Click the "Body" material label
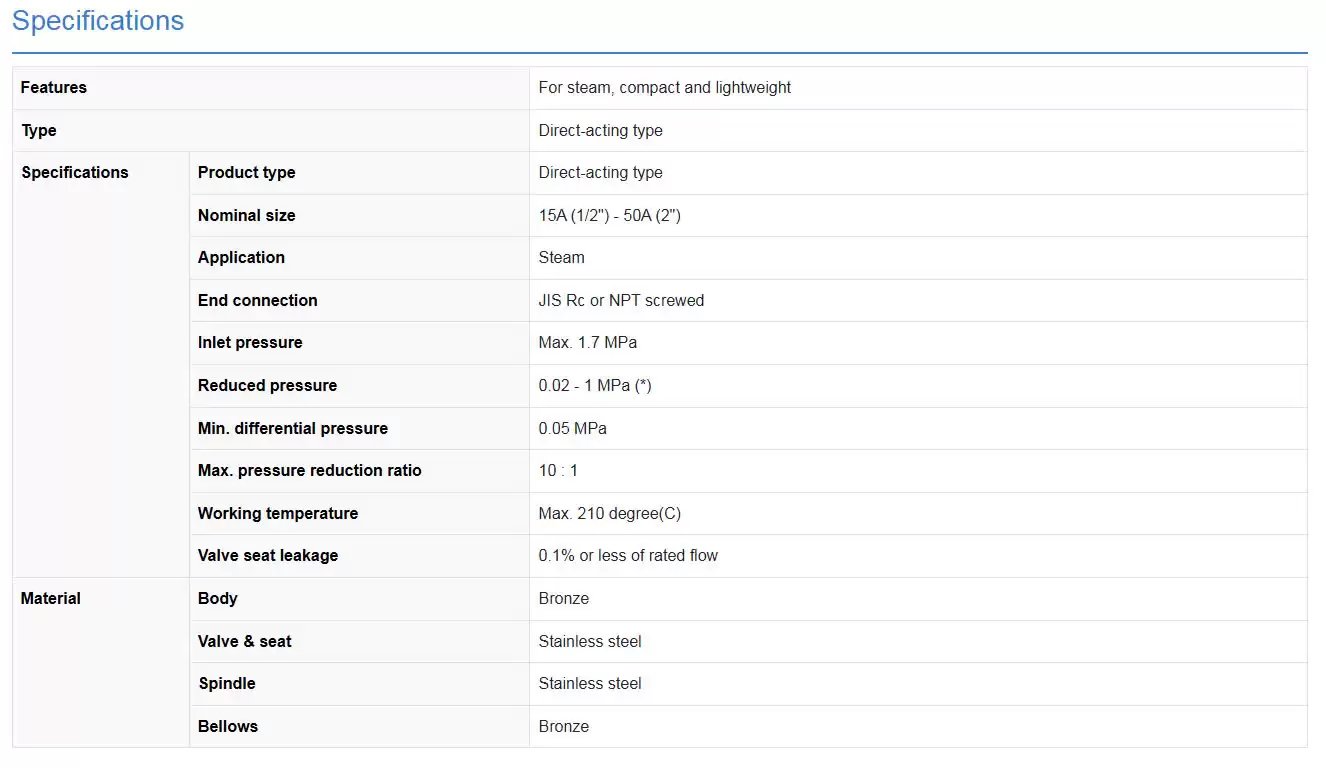Viewport: 1326px width, 768px height. [218, 599]
